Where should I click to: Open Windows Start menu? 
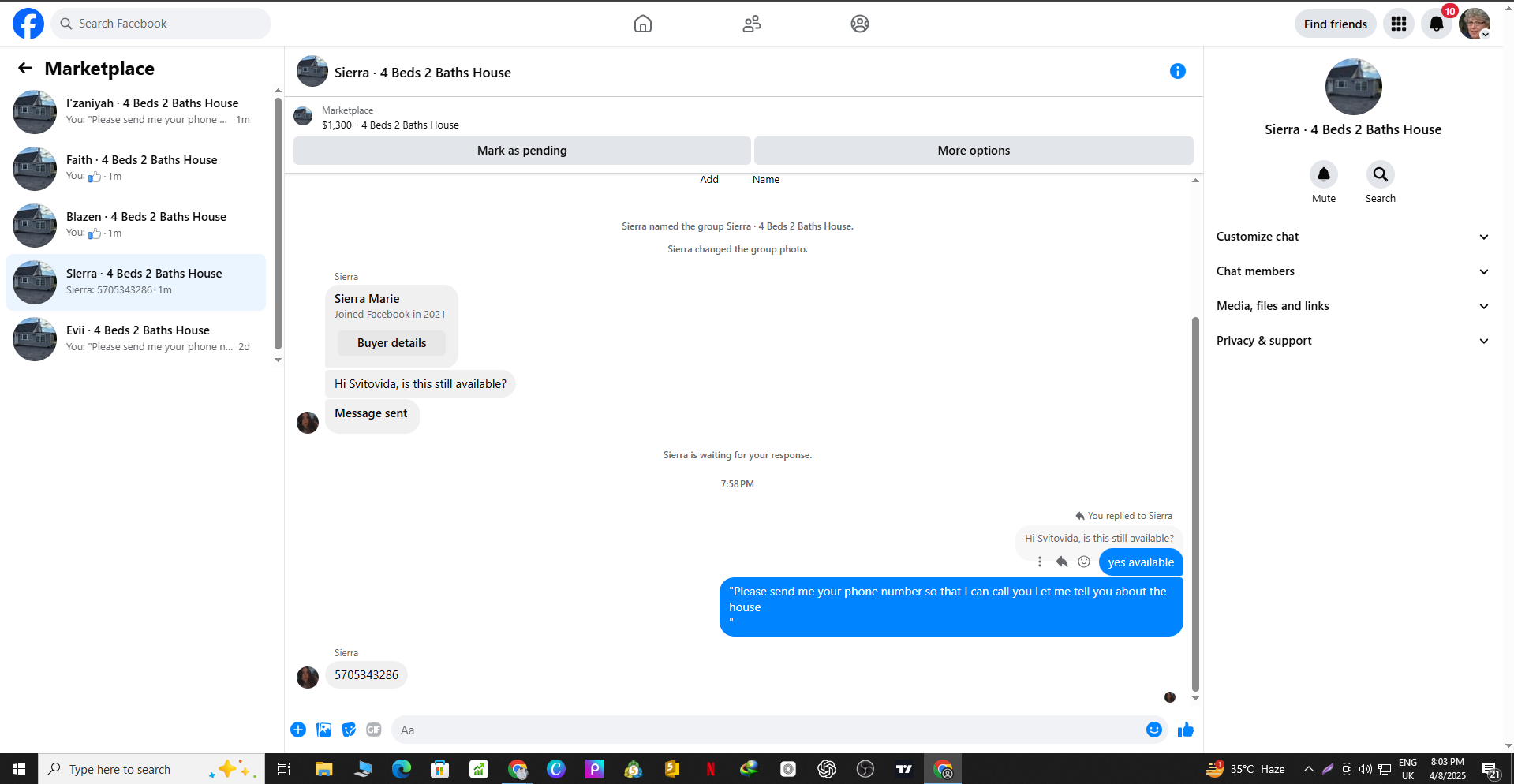click(x=19, y=769)
